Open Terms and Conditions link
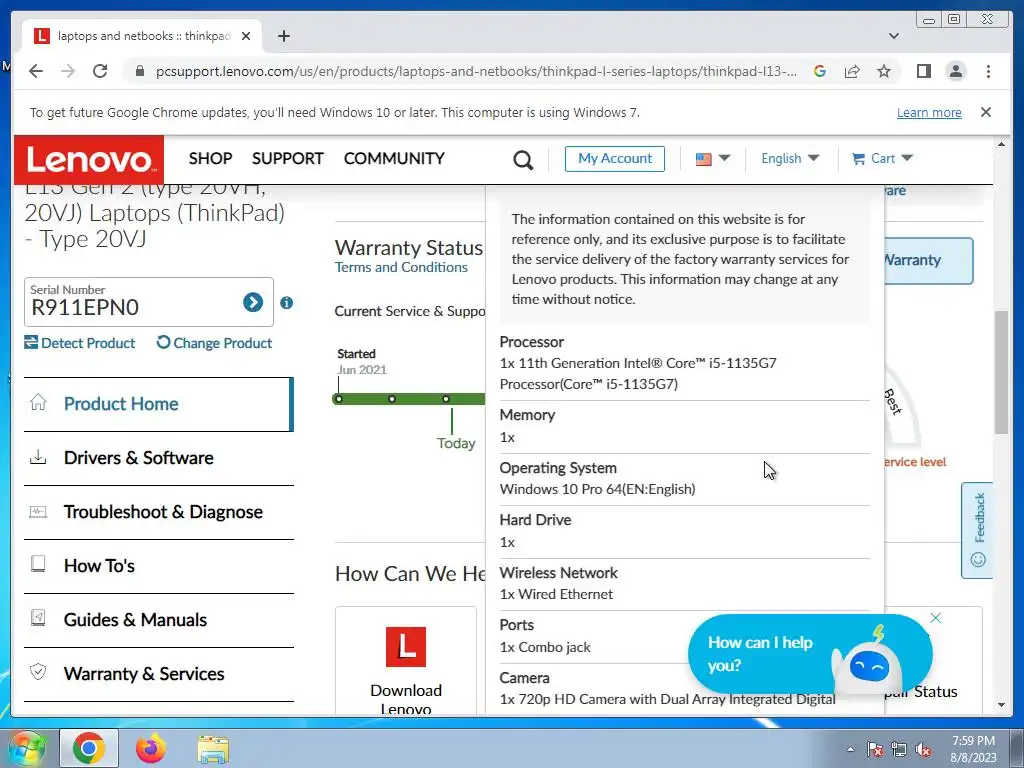 (x=401, y=267)
